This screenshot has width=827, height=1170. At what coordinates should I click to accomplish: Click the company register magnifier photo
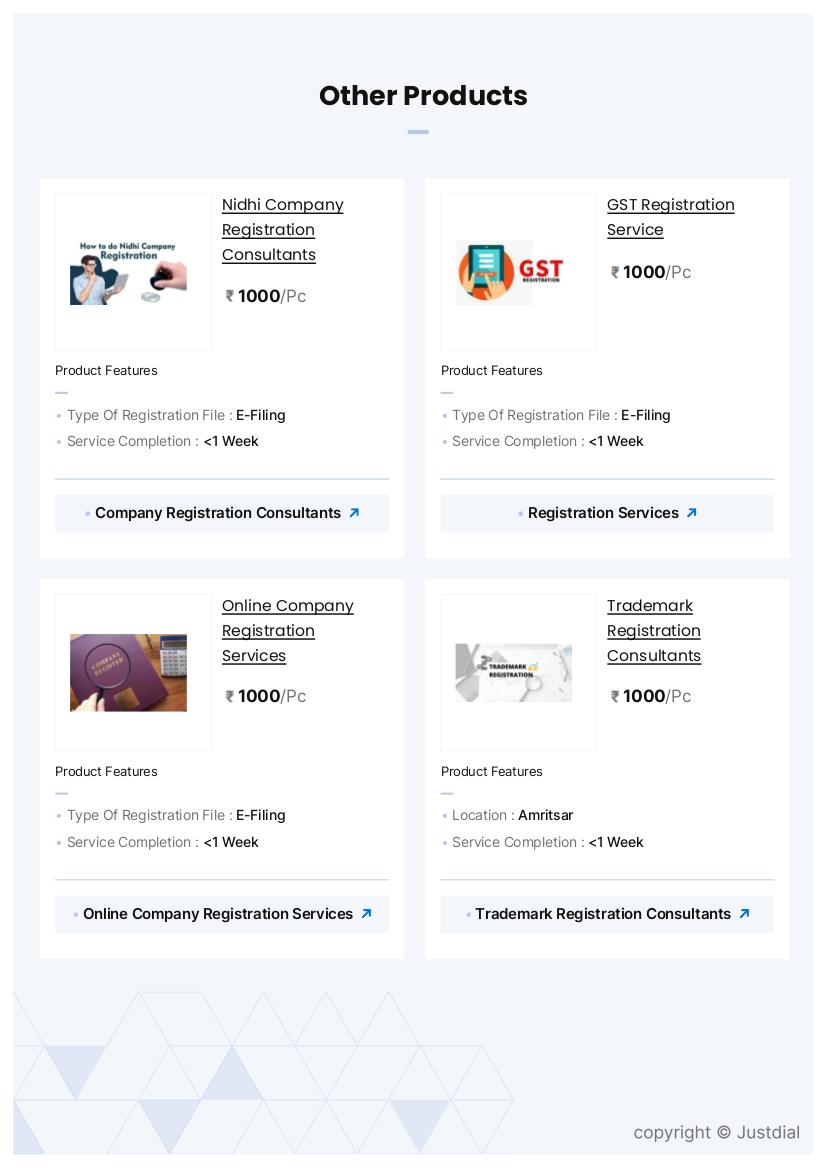point(129,673)
